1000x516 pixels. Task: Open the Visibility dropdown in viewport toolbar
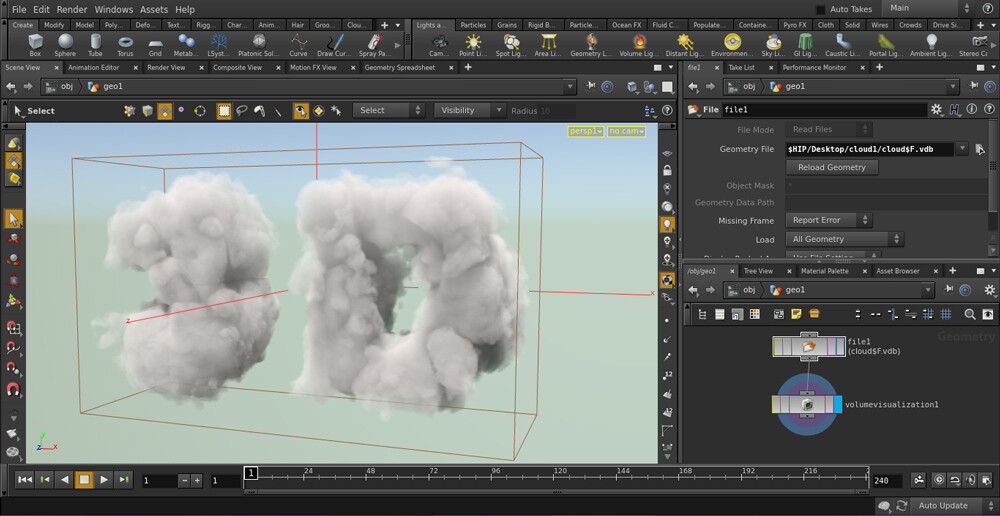click(x=468, y=110)
